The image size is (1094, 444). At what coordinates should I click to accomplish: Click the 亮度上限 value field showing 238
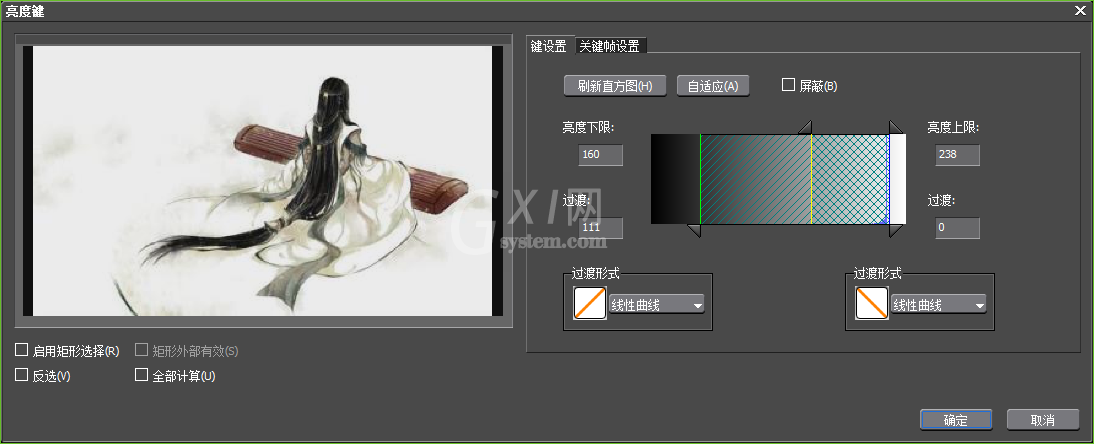pos(957,155)
